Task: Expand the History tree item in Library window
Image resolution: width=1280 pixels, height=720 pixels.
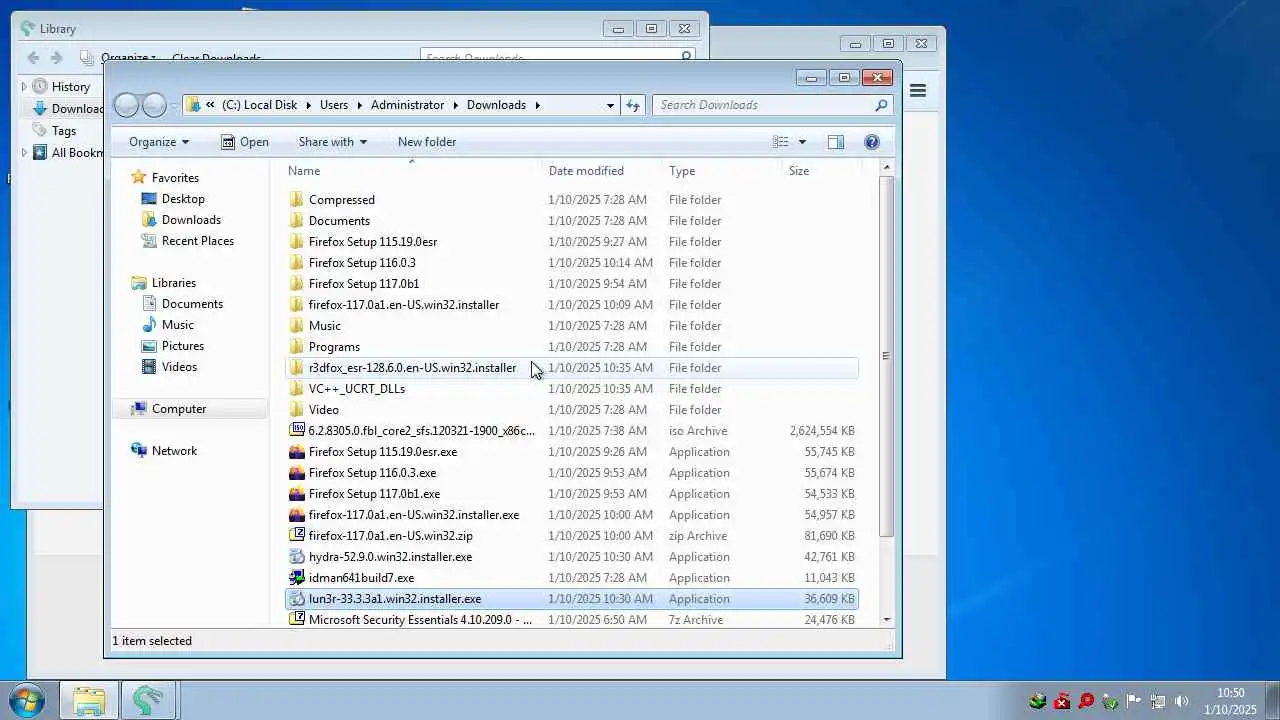Action: [25, 87]
